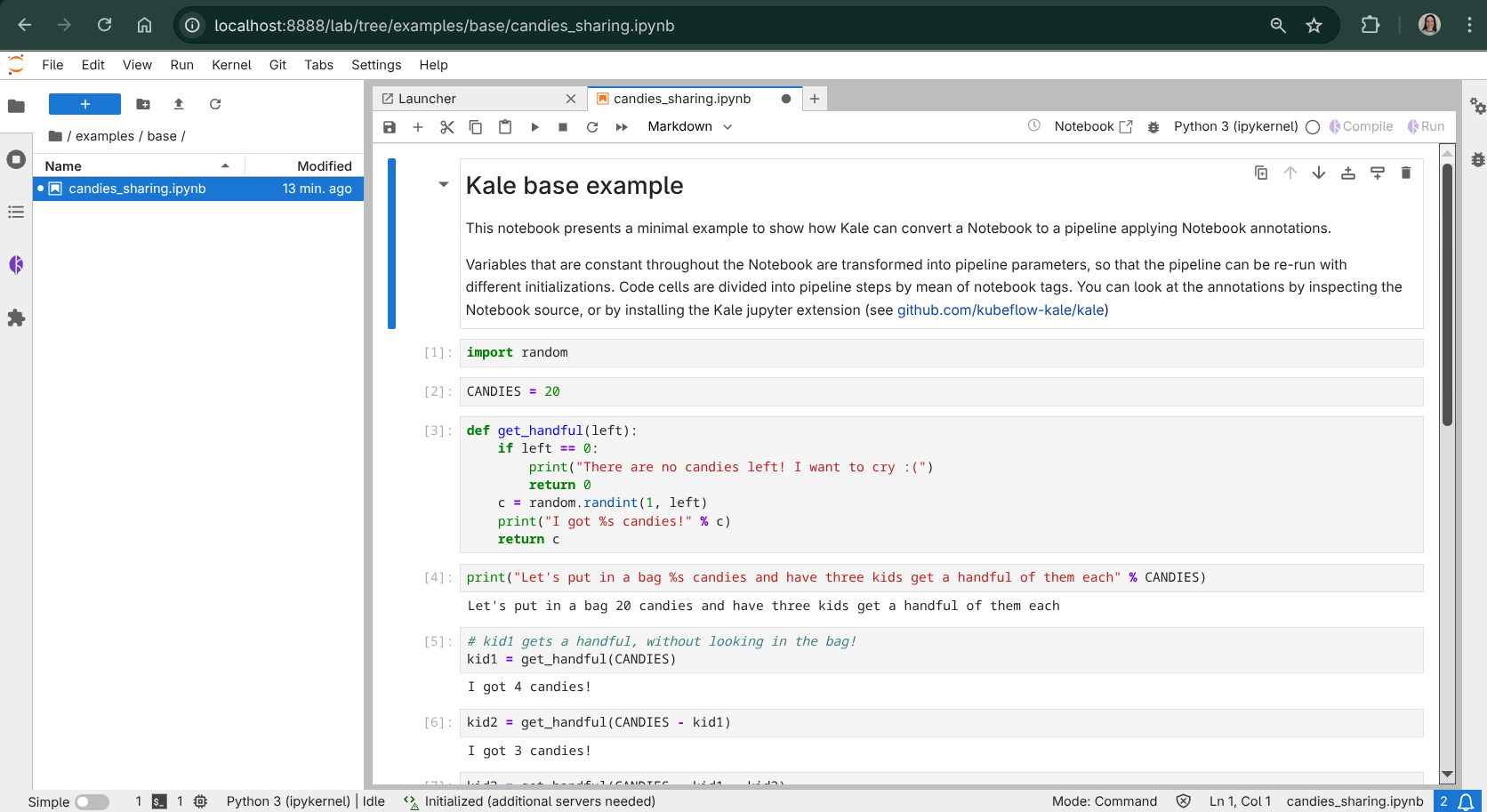The width and height of the screenshot is (1487, 812).
Task: Insert a cell above this cell
Action: point(1348,173)
